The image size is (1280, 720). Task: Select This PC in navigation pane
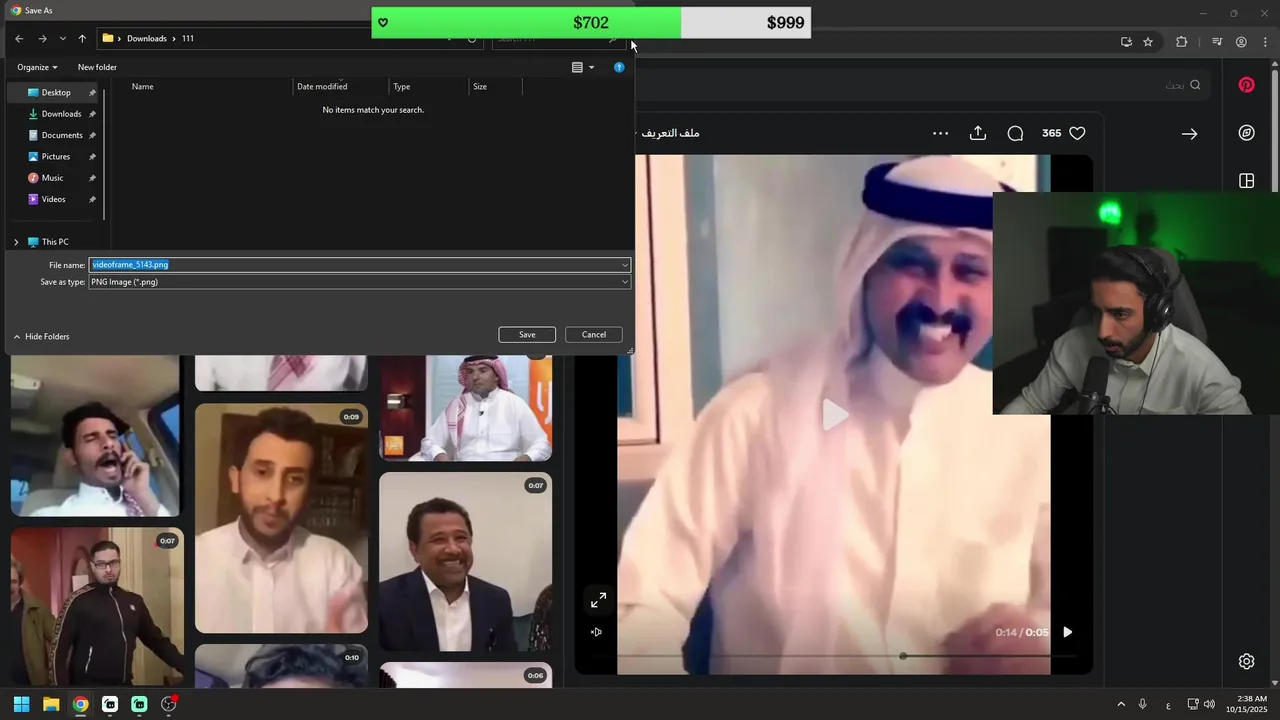[x=55, y=242]
